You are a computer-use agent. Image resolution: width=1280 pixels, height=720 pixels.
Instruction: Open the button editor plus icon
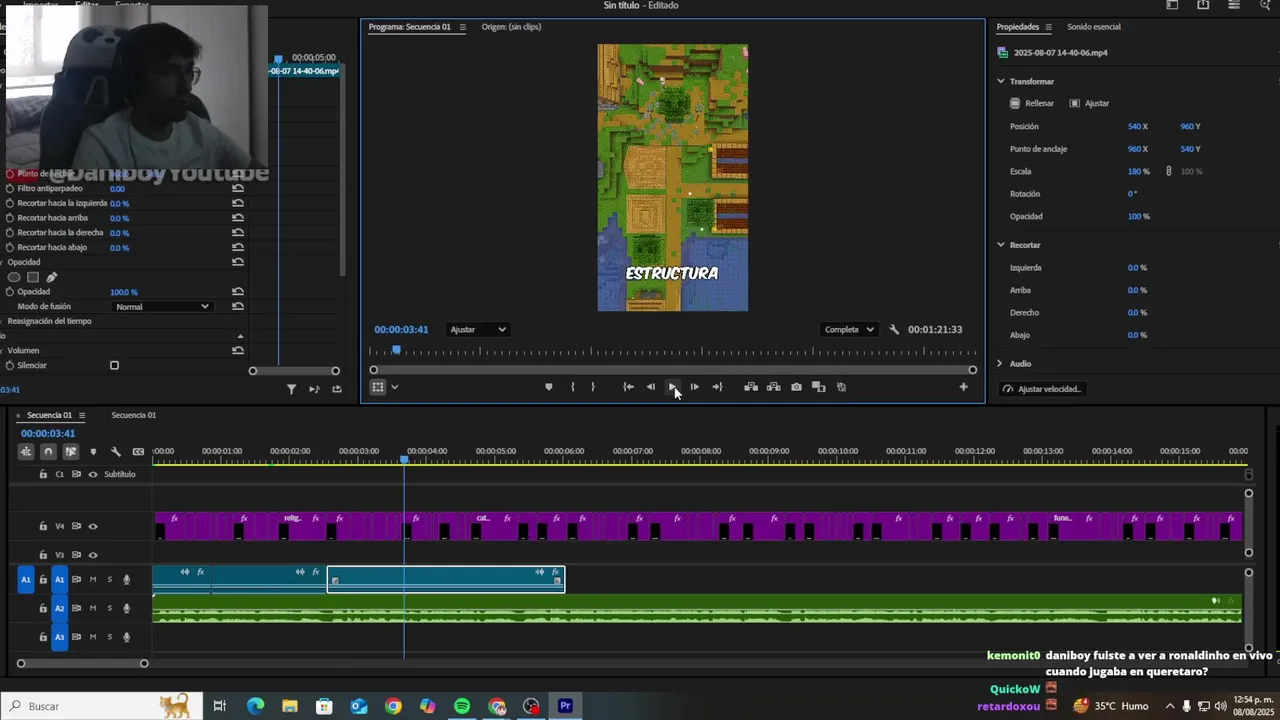tap(964, 387)
